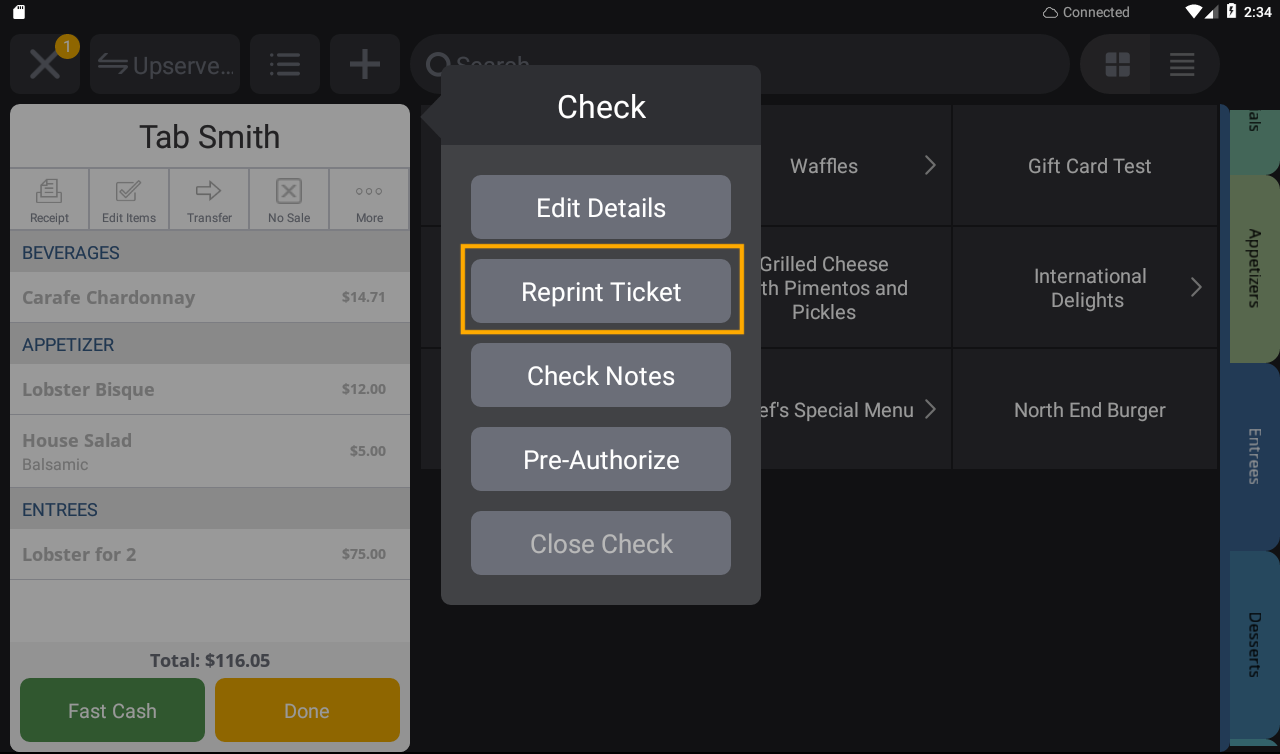Select the Receipt icon on the check panel
The image size is (1280, 754).
tap(50, 198)
